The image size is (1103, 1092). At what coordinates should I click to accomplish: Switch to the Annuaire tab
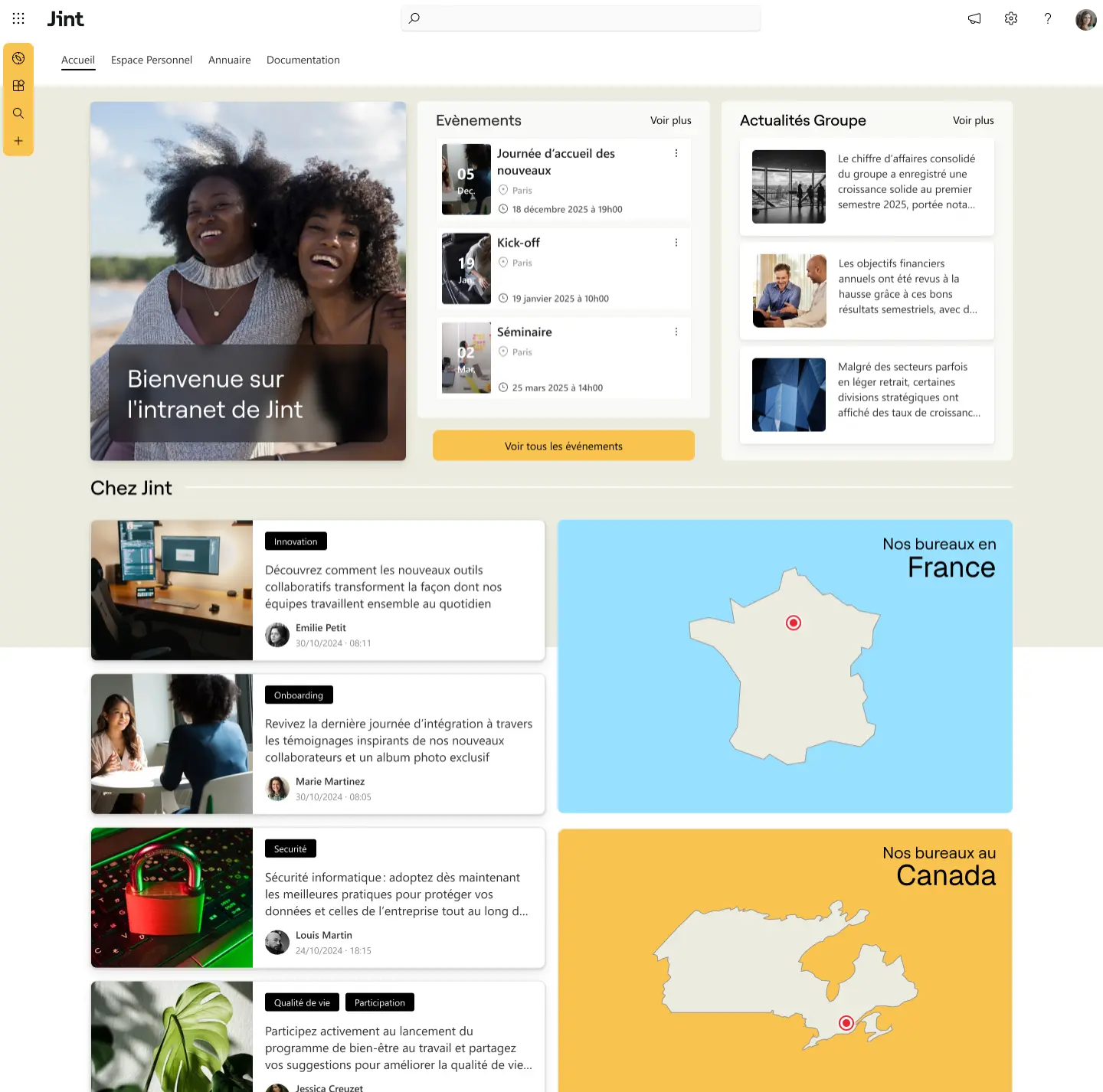click(x=229, y=60)
